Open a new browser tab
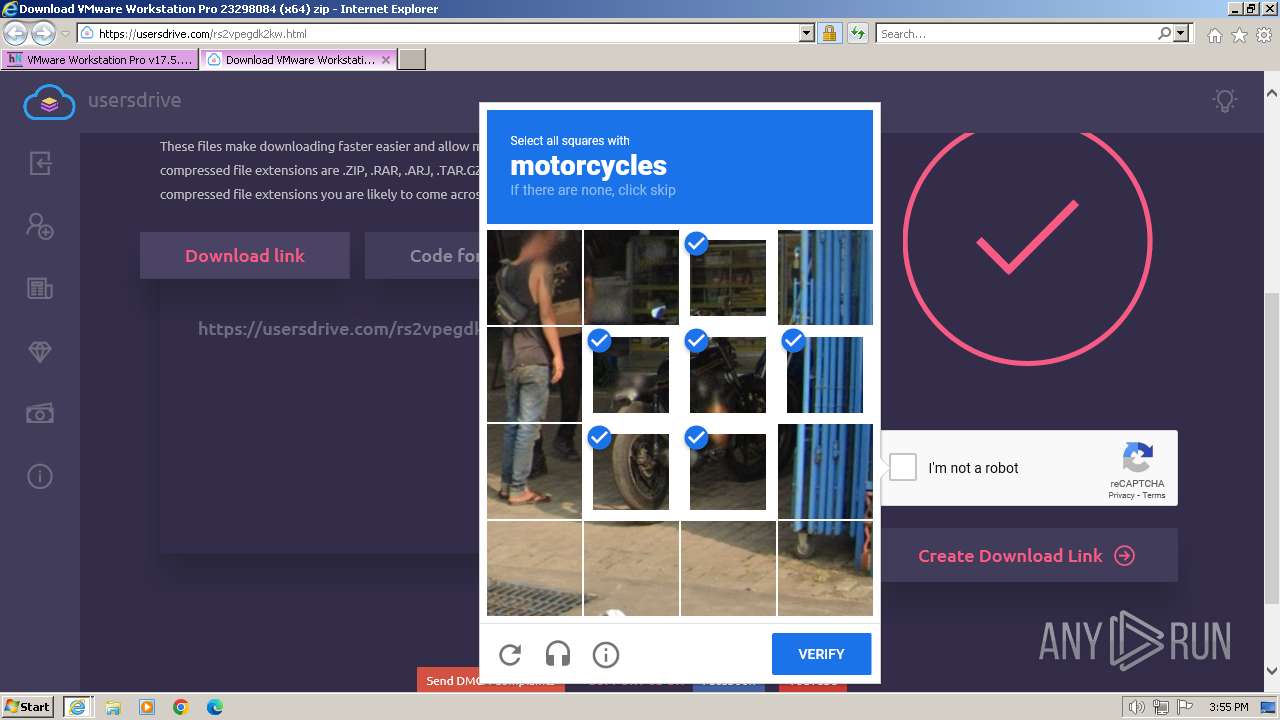The height and width of the screenshot is (720, 1280). pos(412,60)
